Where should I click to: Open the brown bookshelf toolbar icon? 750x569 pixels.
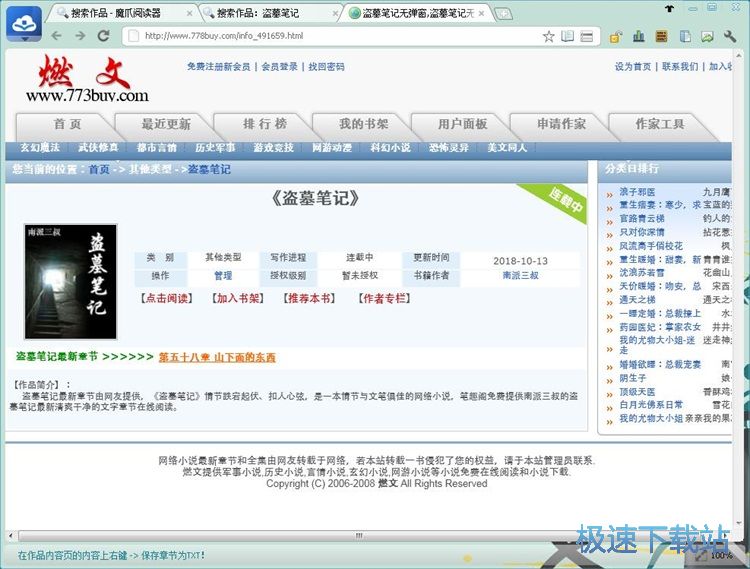(x=662, y=36)
